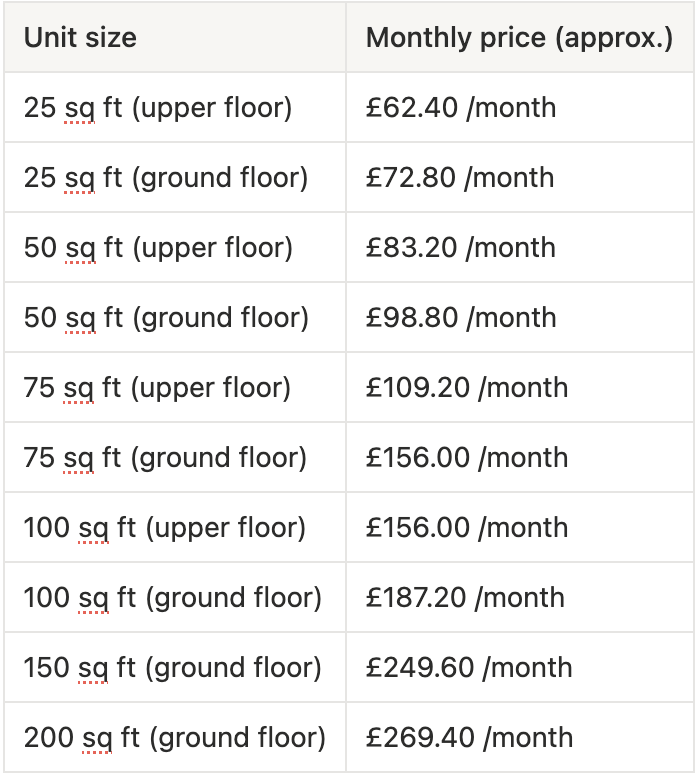Click the Monthly price (approx.) header

(520, 37)
